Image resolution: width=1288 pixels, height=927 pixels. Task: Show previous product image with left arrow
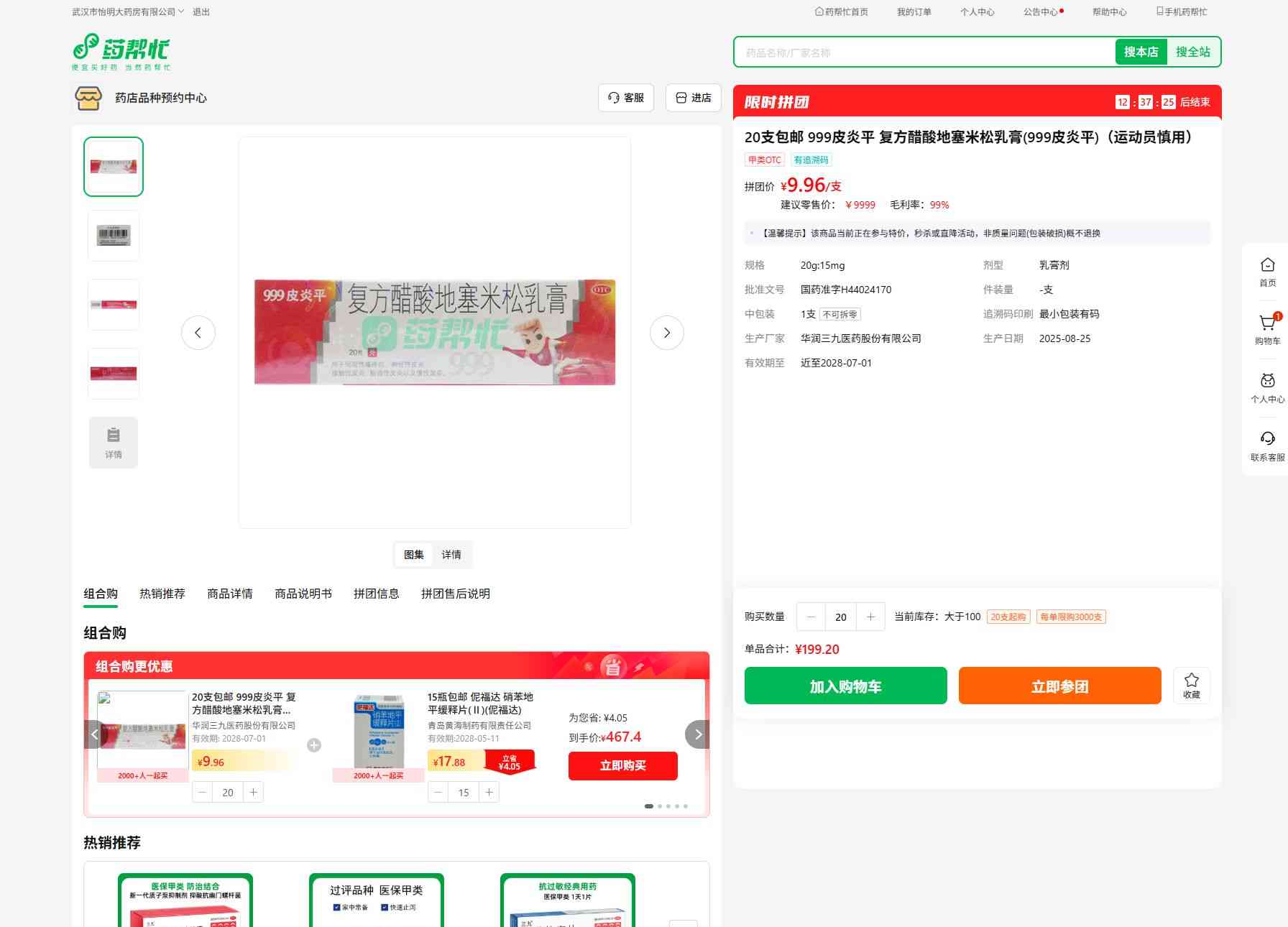pos(198,333)
